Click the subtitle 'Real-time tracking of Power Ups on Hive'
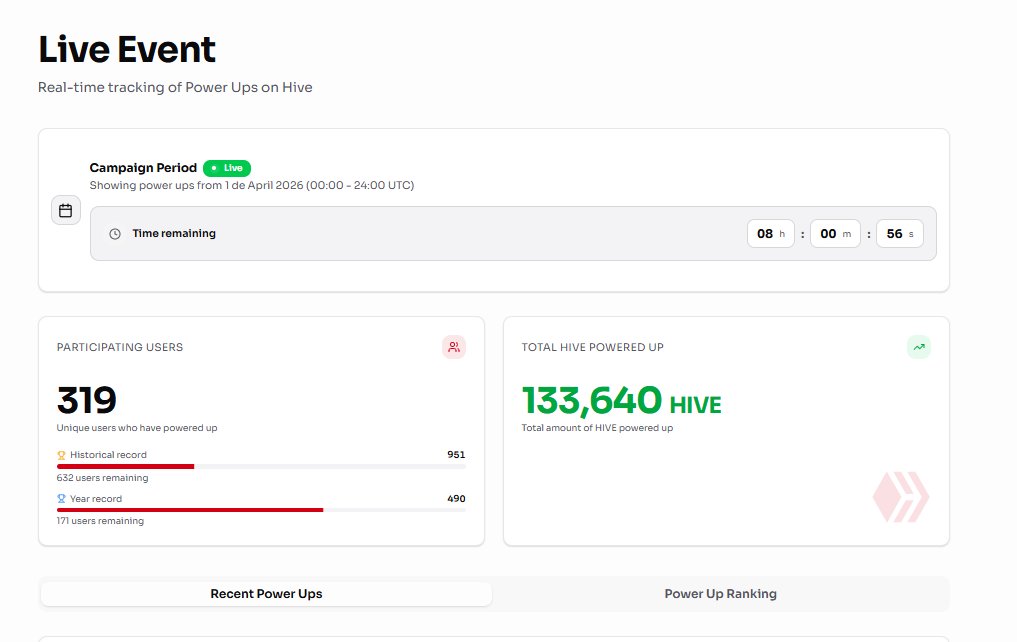This screenshot has height=642, width=1017. [x=175, y=88]
